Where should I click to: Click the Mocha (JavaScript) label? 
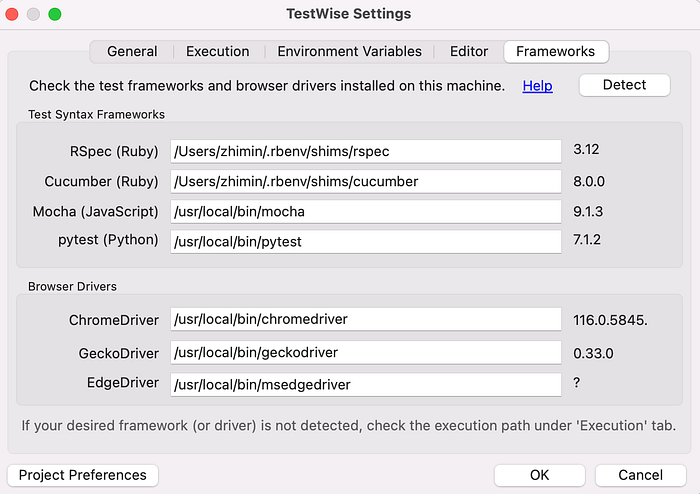point(96,211)
